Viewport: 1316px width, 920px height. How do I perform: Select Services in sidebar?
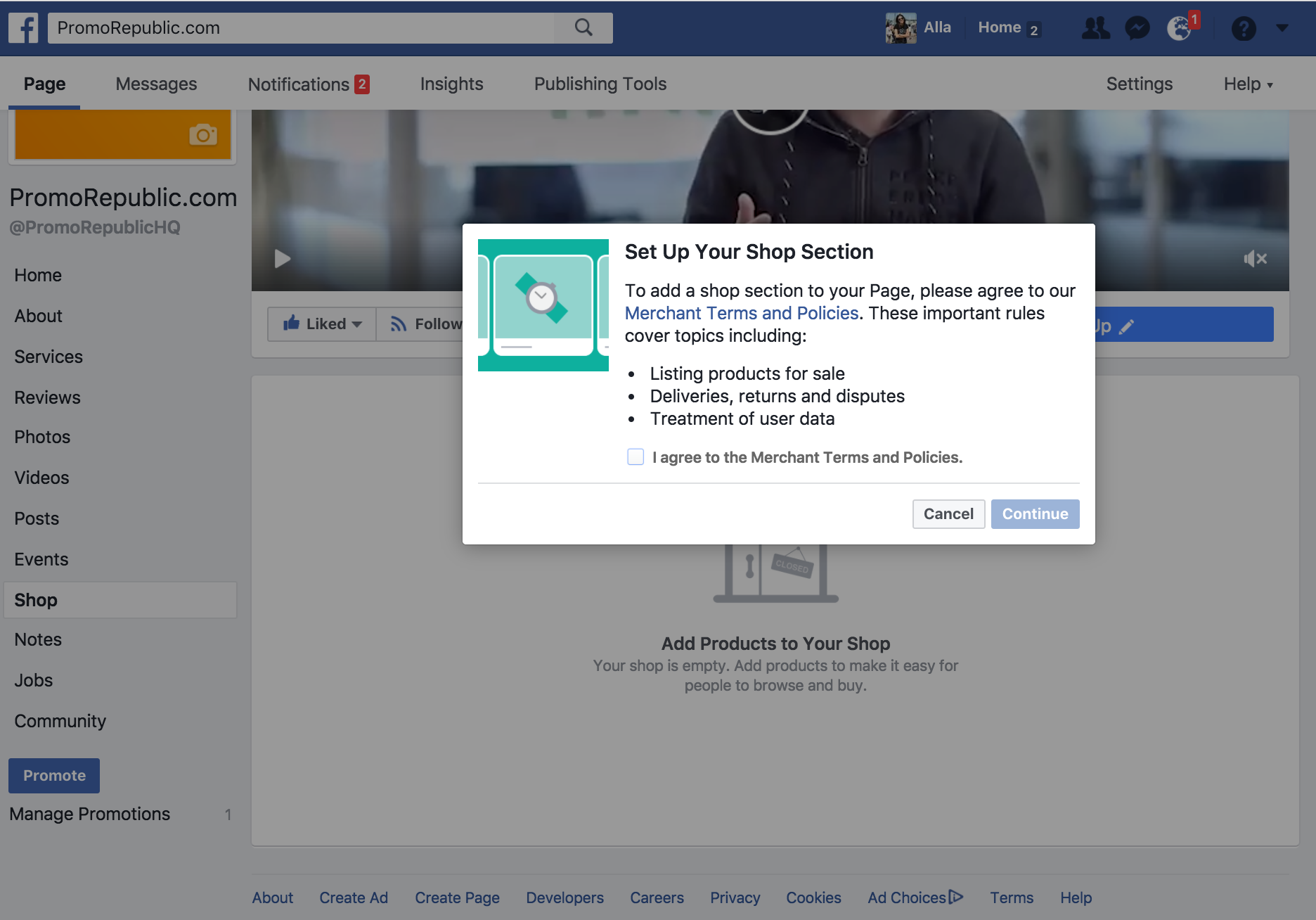coord(49,357)
